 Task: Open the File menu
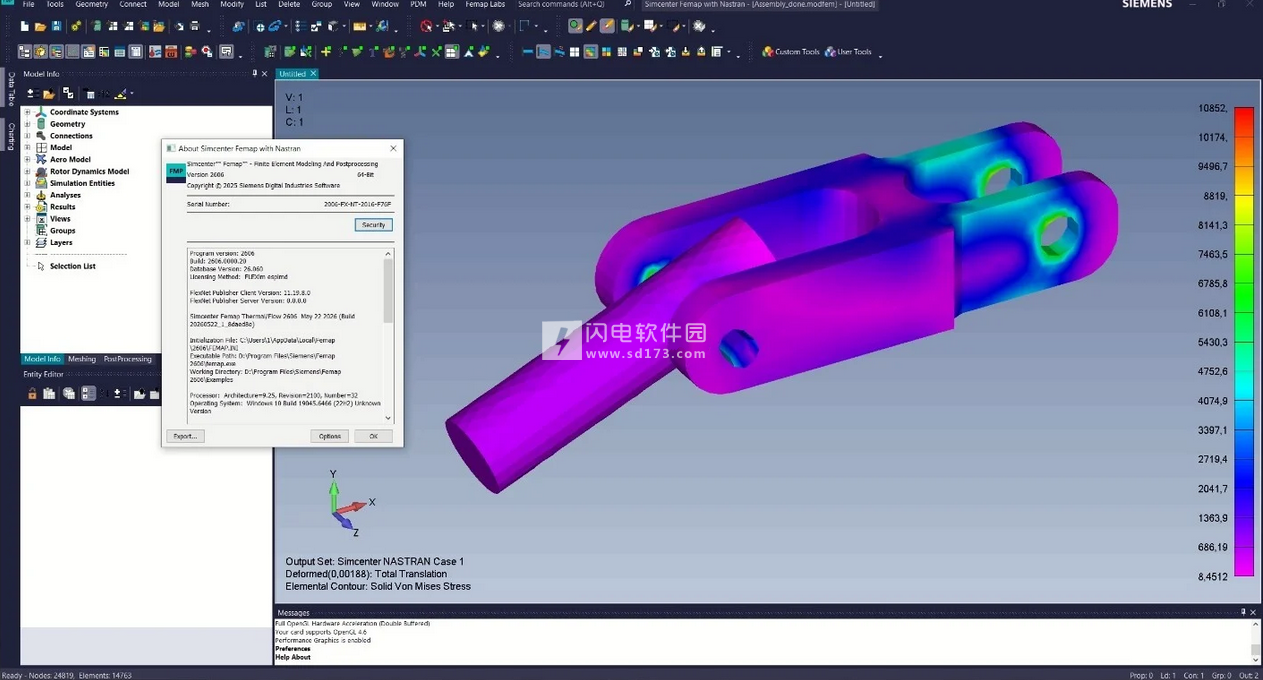28,4
